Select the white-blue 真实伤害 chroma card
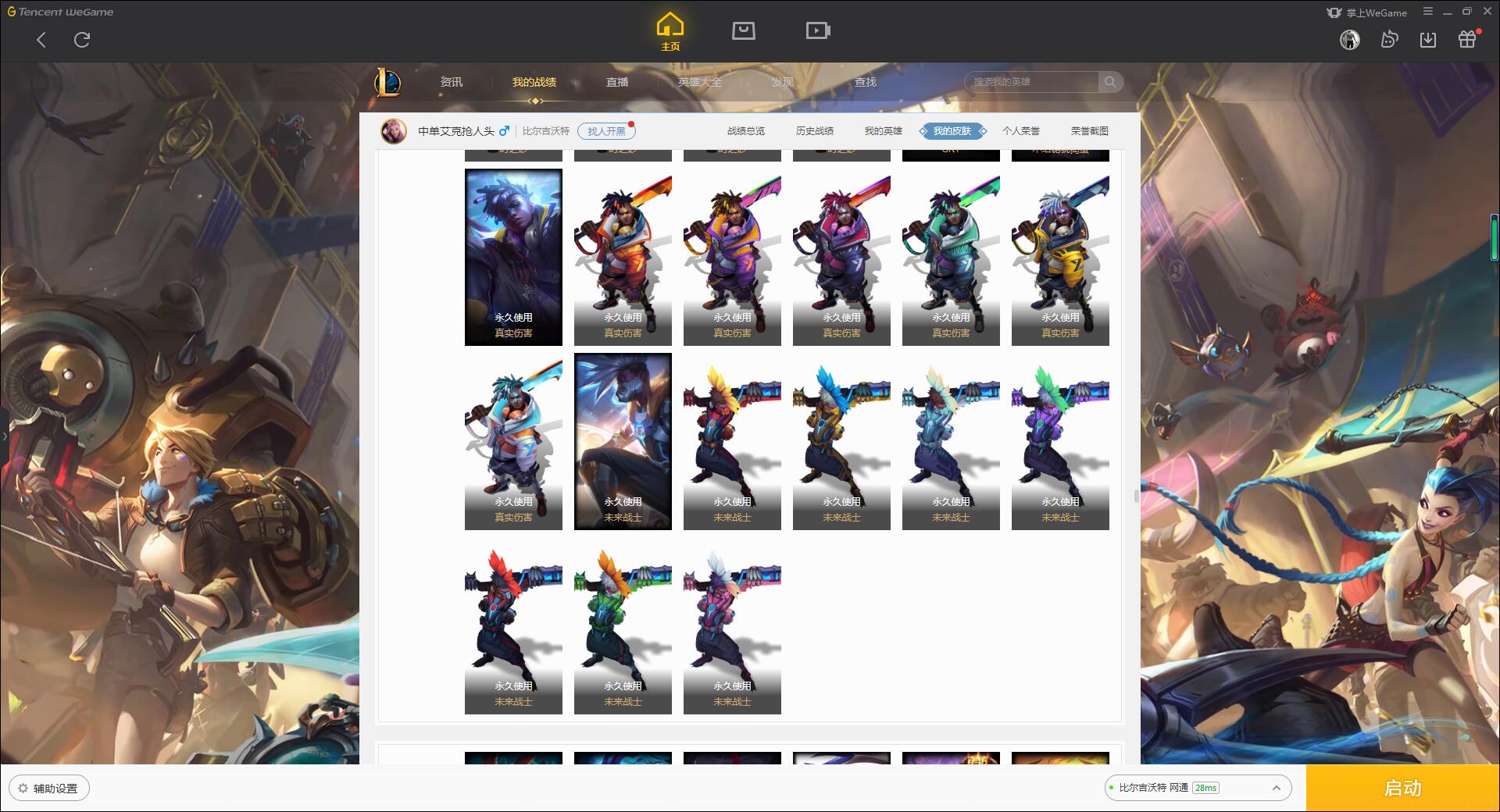The height and width of the screenshot is (812, 1500). [x=513, y=441]
